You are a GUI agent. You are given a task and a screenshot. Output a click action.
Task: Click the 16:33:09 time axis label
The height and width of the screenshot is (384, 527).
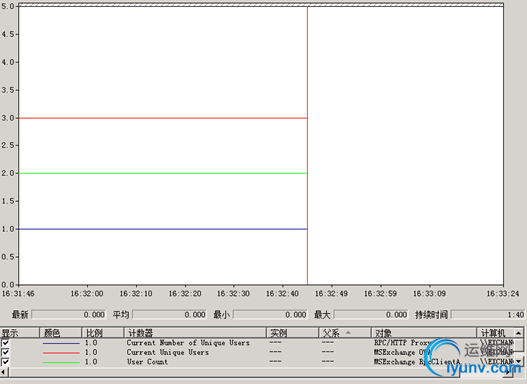tap(430, 294)
